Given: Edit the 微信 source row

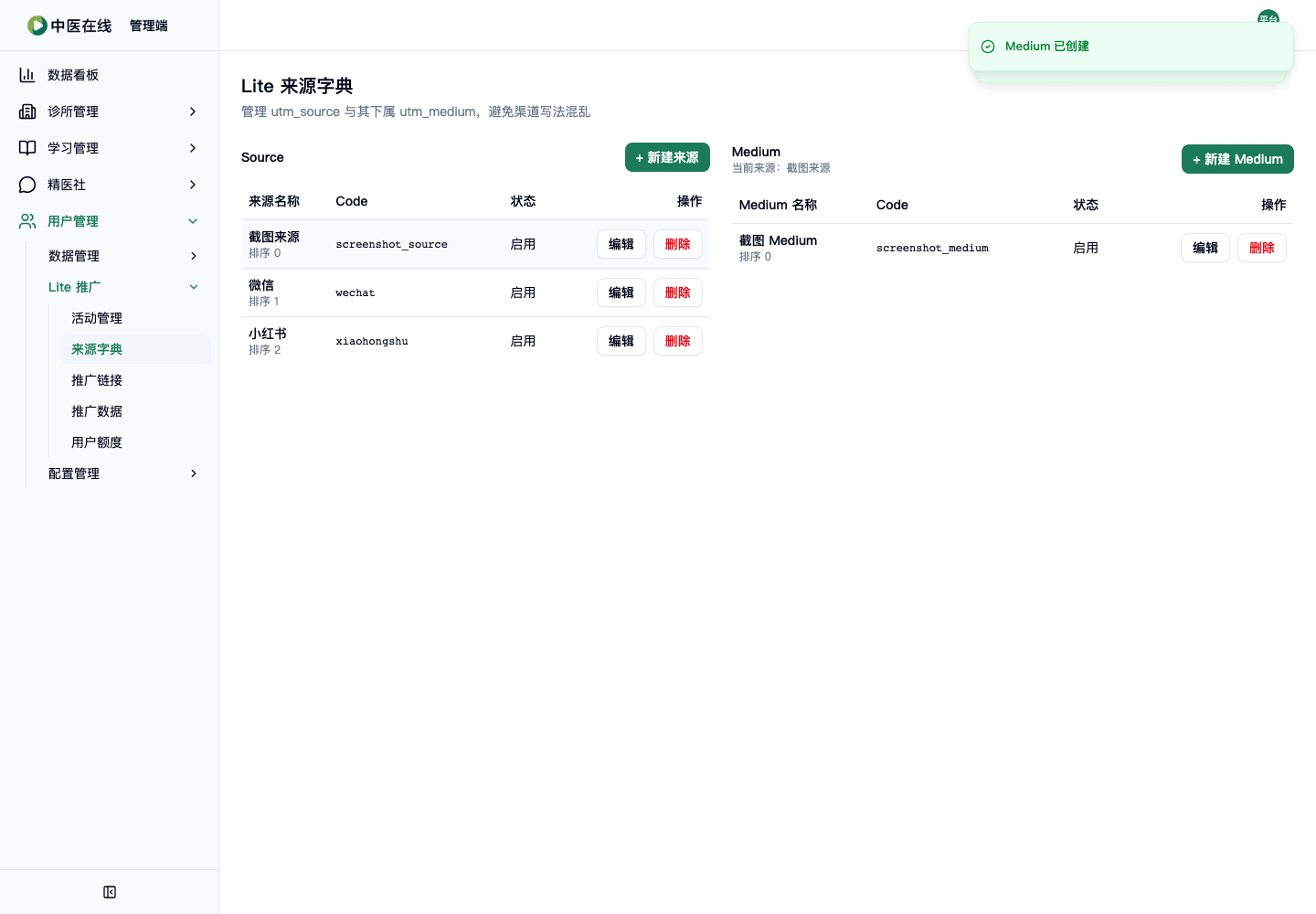Looking at the screenshot, I should pos(621,292).
